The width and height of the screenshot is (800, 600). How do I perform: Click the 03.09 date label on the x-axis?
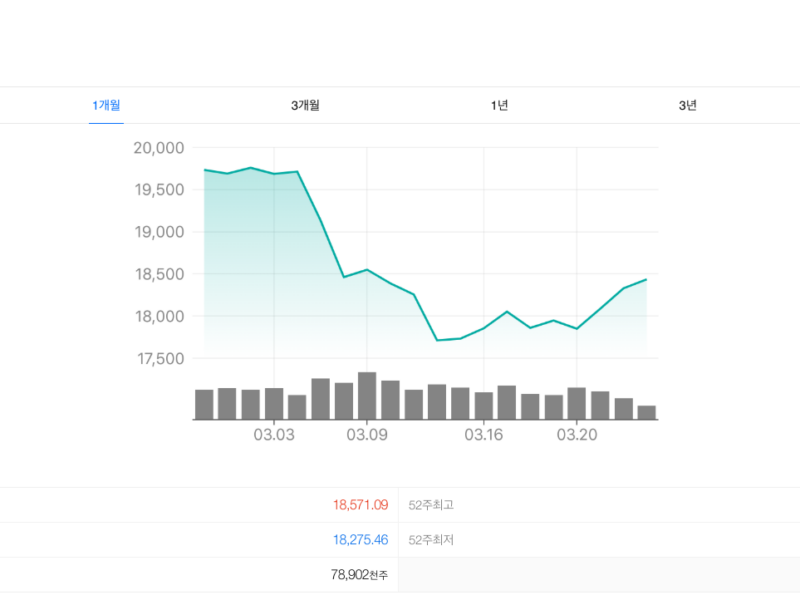coord(367,435)
